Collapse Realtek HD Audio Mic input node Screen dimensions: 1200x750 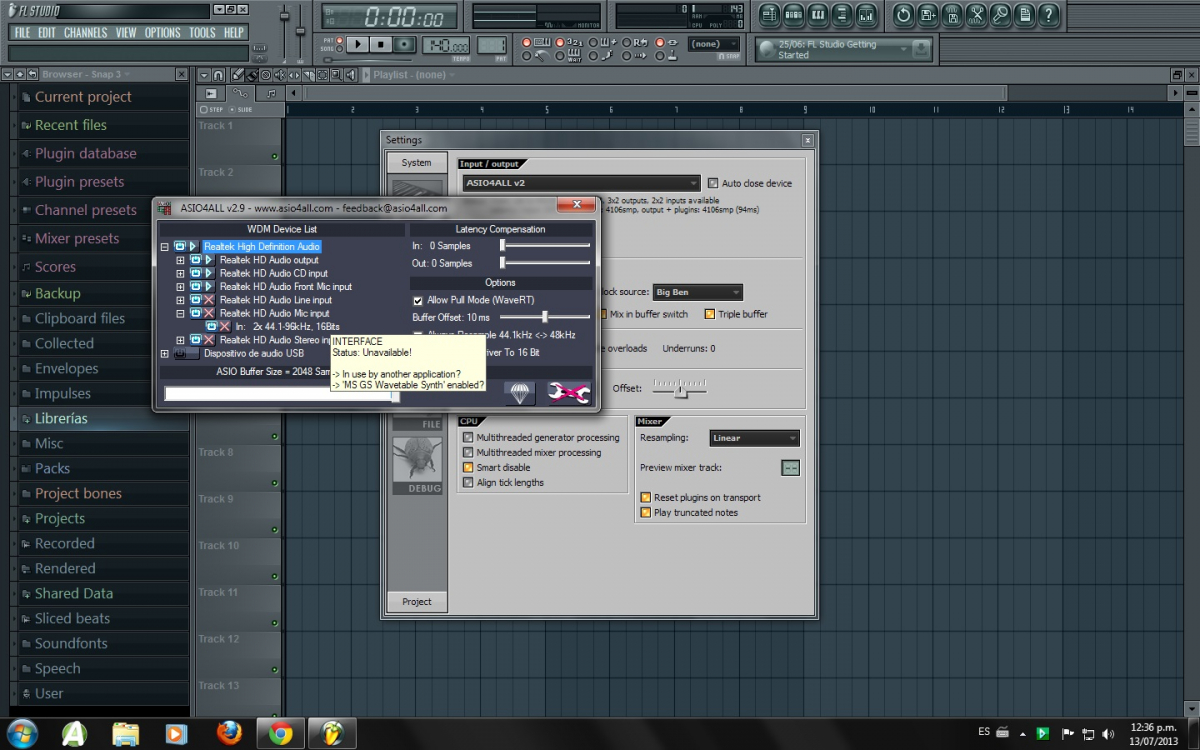(180, 313)
